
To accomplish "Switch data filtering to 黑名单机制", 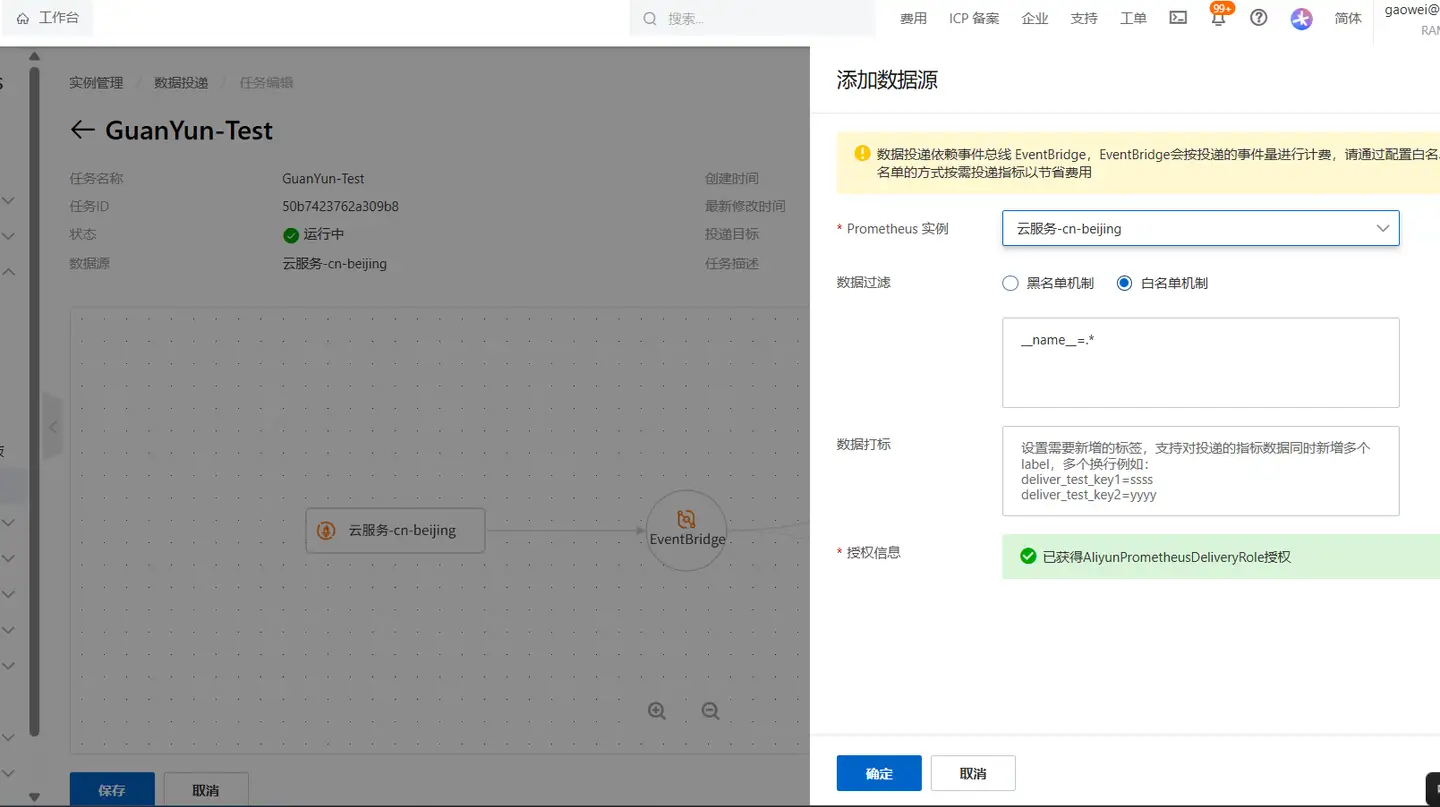I will pos(1010,283).
